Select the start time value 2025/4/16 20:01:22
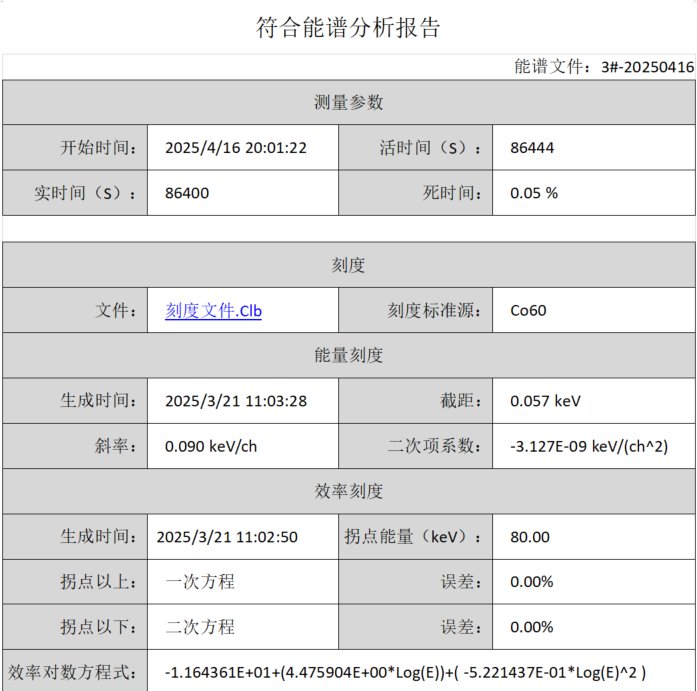 tap(235, 148)
